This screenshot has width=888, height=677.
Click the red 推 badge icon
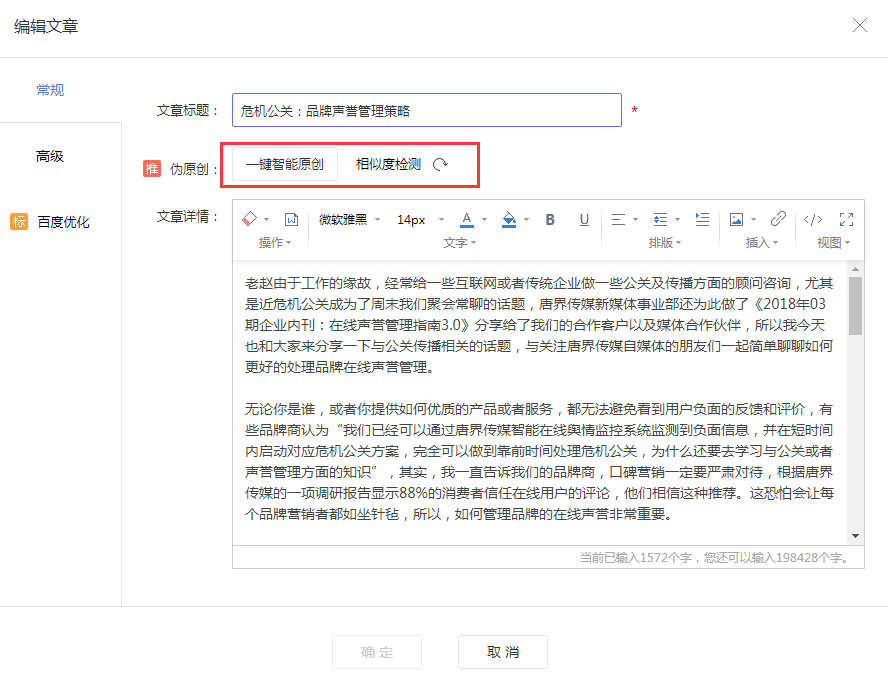click(x=152, y=168)
